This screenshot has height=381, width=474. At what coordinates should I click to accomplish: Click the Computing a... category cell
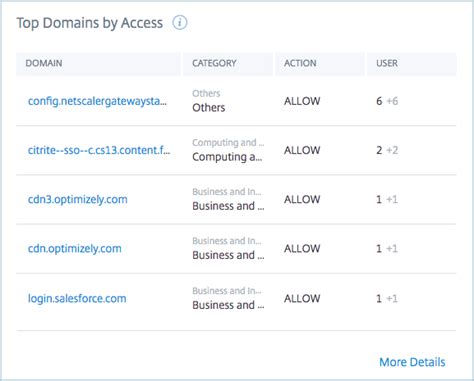coord(227,157)
